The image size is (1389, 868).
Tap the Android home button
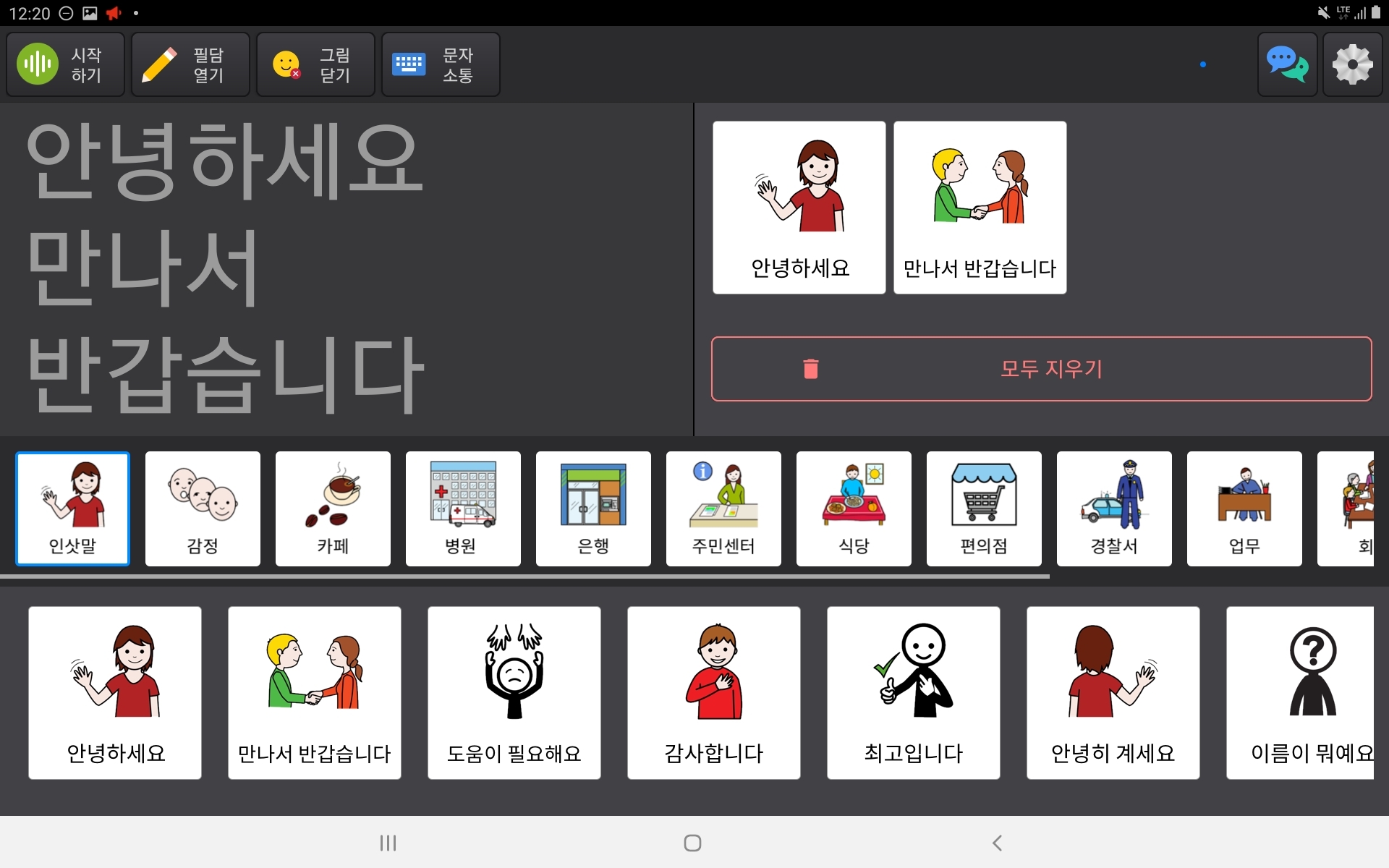pyautogui.click(x=692, y=843)
